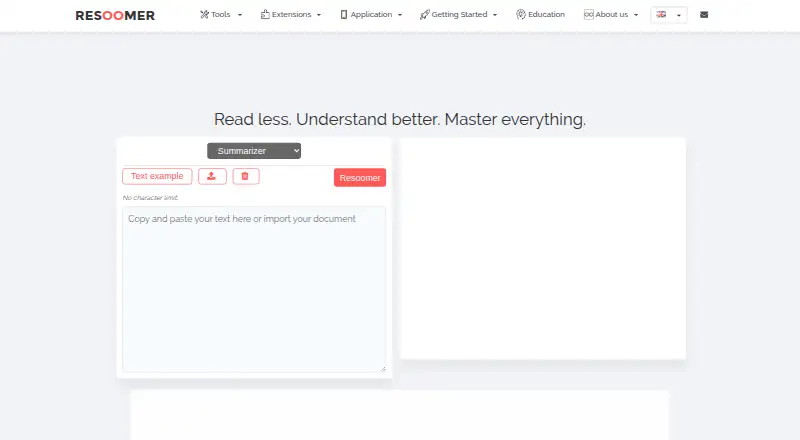Image resolution: width=800 pixels, height=440 pixels.
Task: Open the language flag dropdown
Action: click(x=668, y=15)
